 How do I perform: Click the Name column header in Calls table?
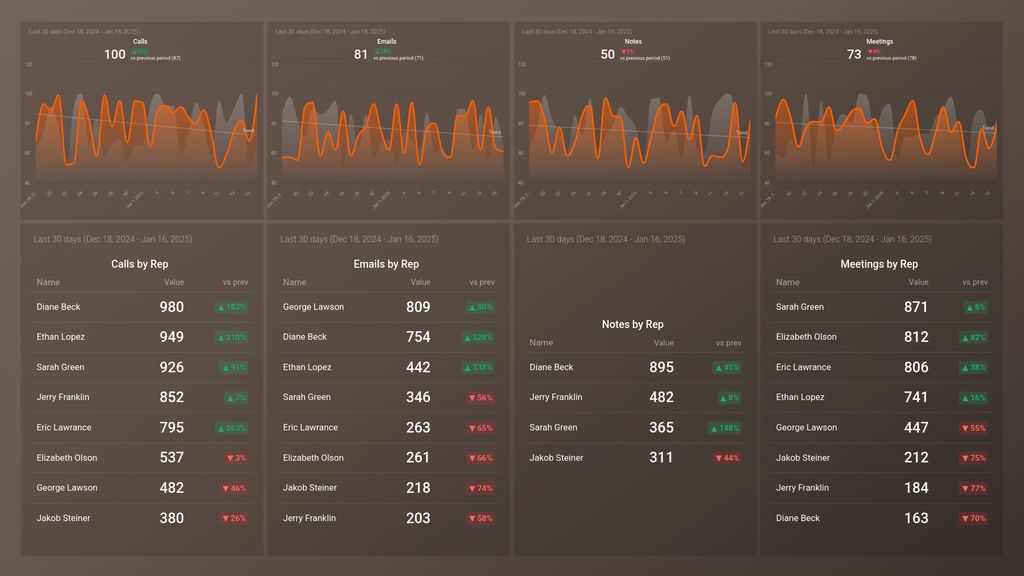[48, 282]
